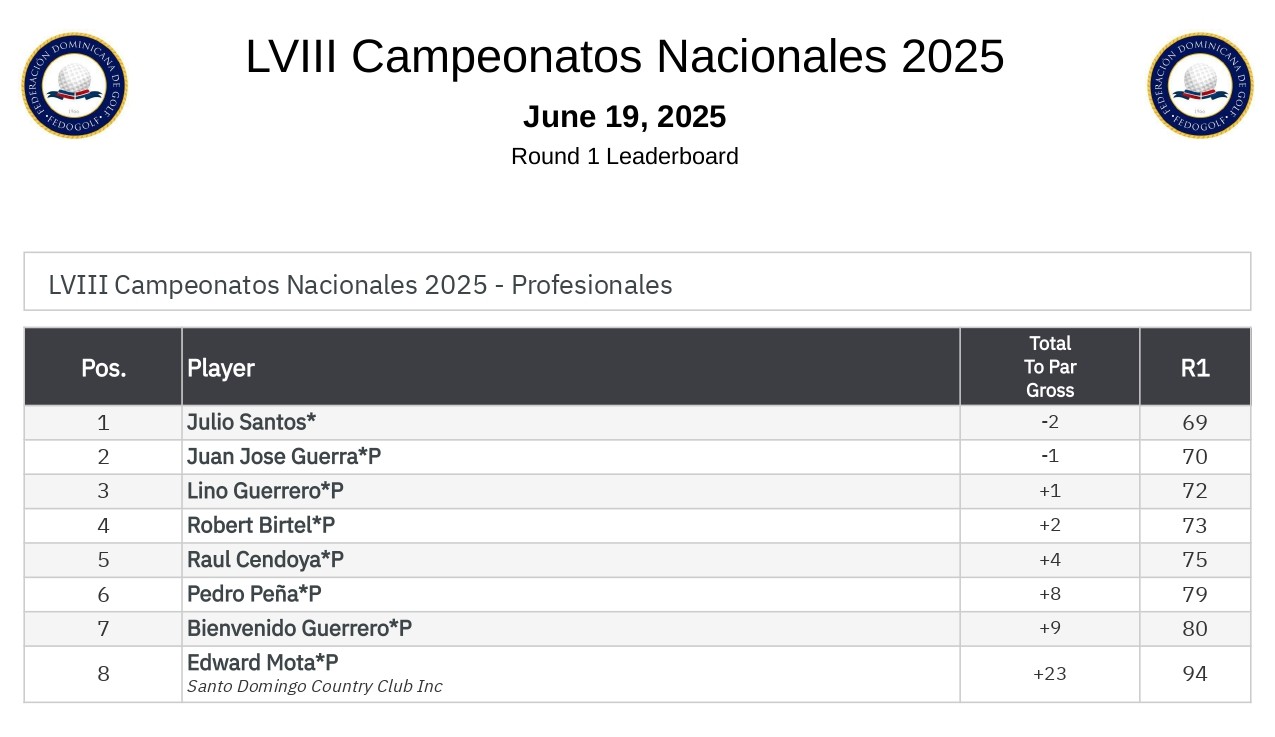Click the Total To Par Gross header
This screenshot has height=737, width=1275.
tap(1050, 367)
